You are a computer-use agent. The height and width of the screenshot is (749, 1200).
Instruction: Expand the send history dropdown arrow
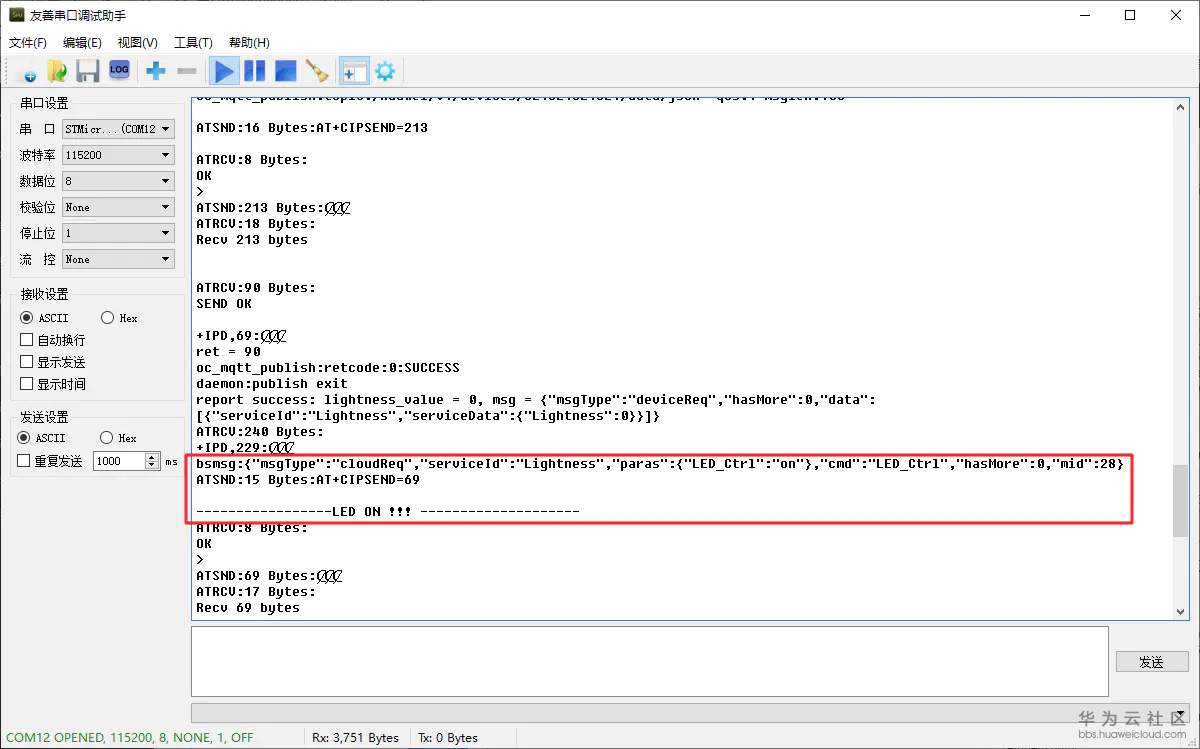click(x=1180, y=713)
